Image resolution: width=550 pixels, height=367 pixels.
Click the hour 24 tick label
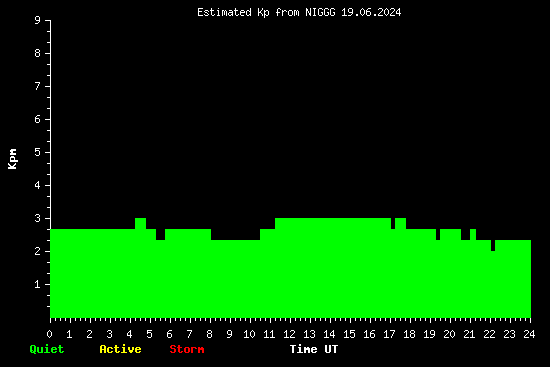(x=529, y=334)
